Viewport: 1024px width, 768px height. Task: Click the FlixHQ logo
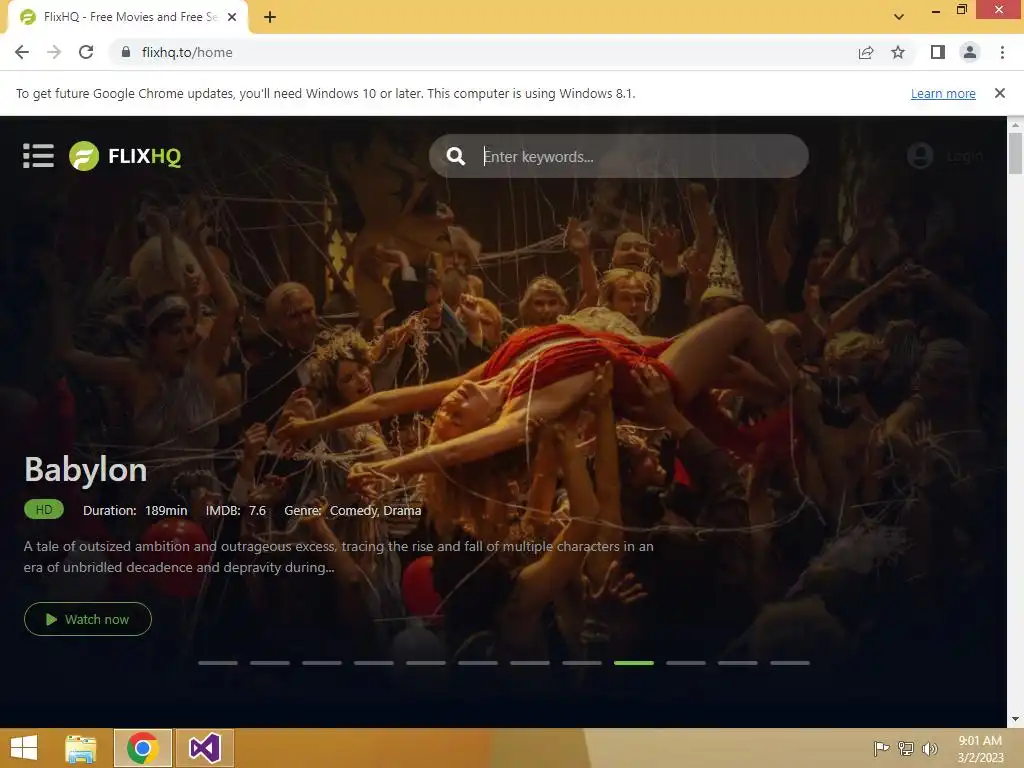click(x=125, y=156)
